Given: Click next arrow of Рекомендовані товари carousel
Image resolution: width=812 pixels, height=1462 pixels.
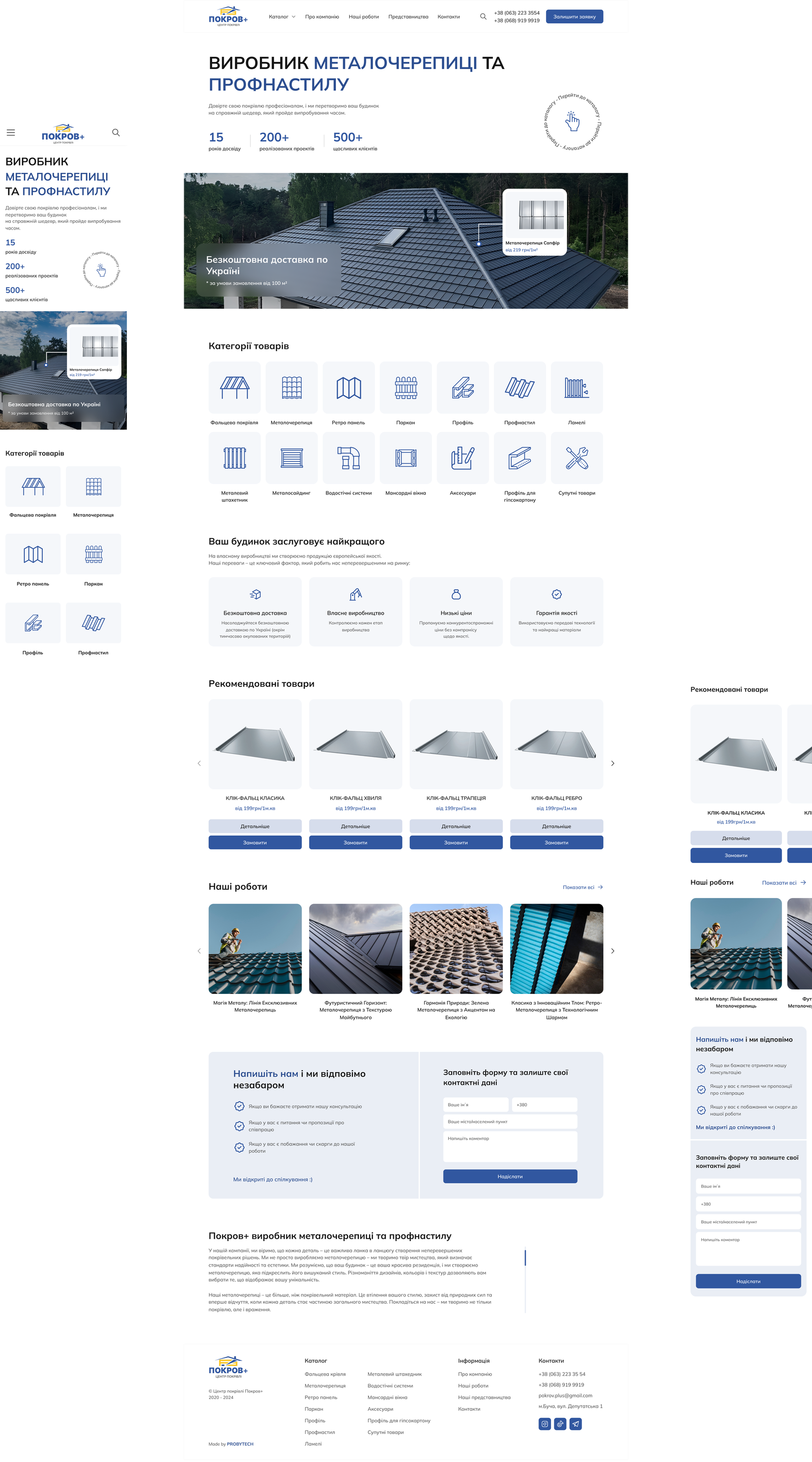Looking at the screenshot, I should pyautogui.click(x=613, y=763).
